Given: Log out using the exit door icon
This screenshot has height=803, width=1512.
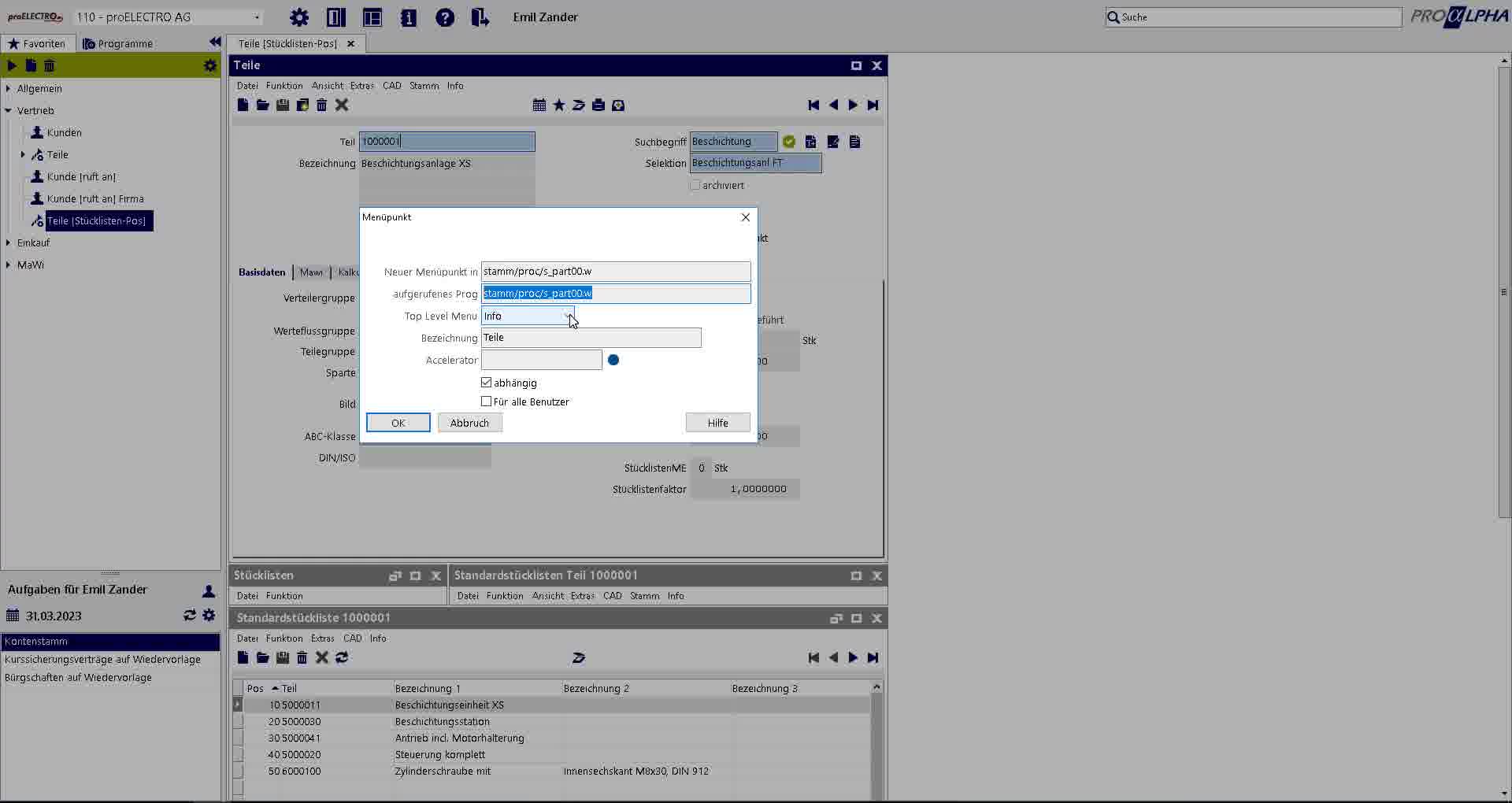Looking at the screenshot, I should point(480,17).
